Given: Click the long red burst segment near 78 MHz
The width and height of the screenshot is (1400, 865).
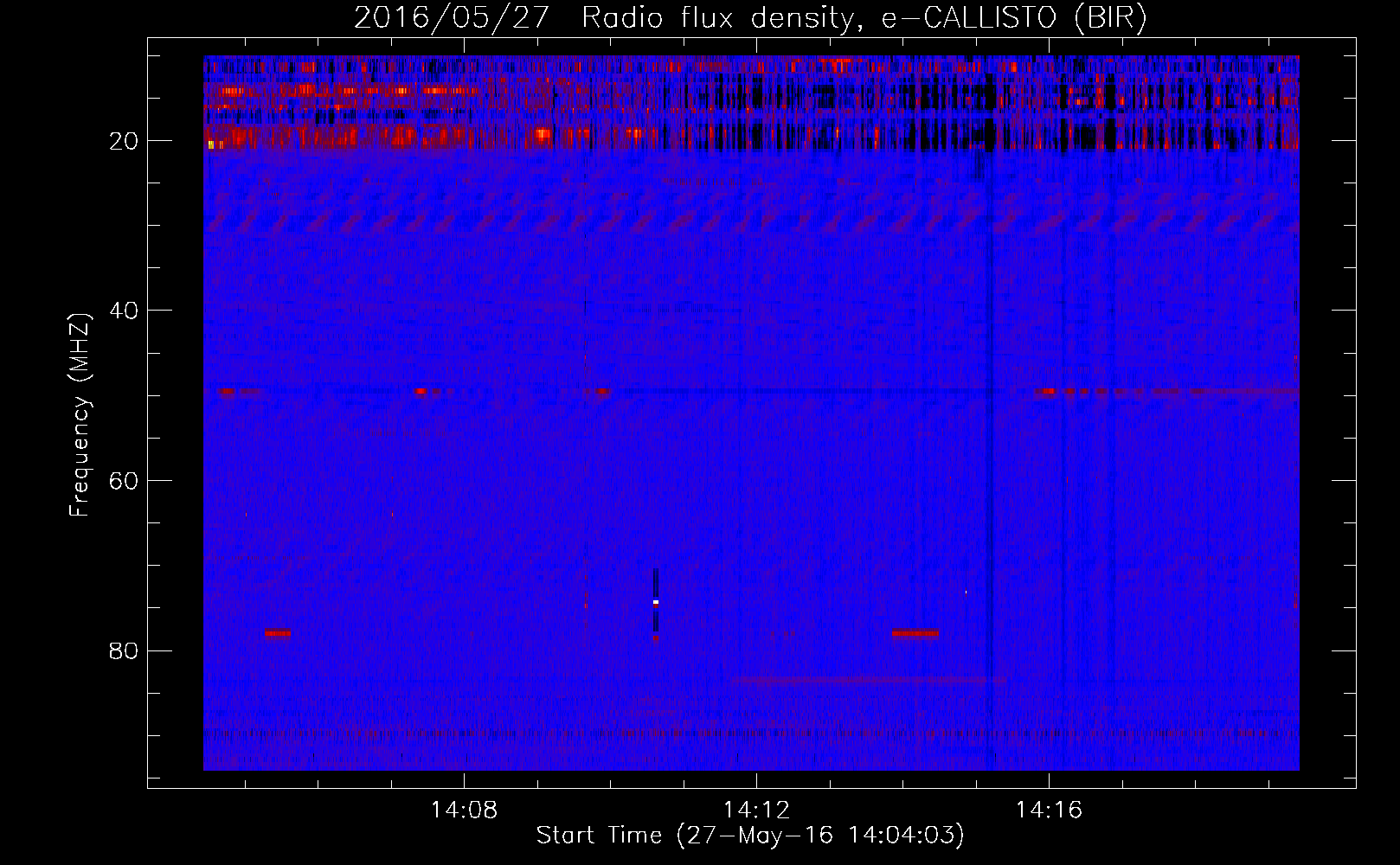Looking at the screenshot, I should pos(915,633).
